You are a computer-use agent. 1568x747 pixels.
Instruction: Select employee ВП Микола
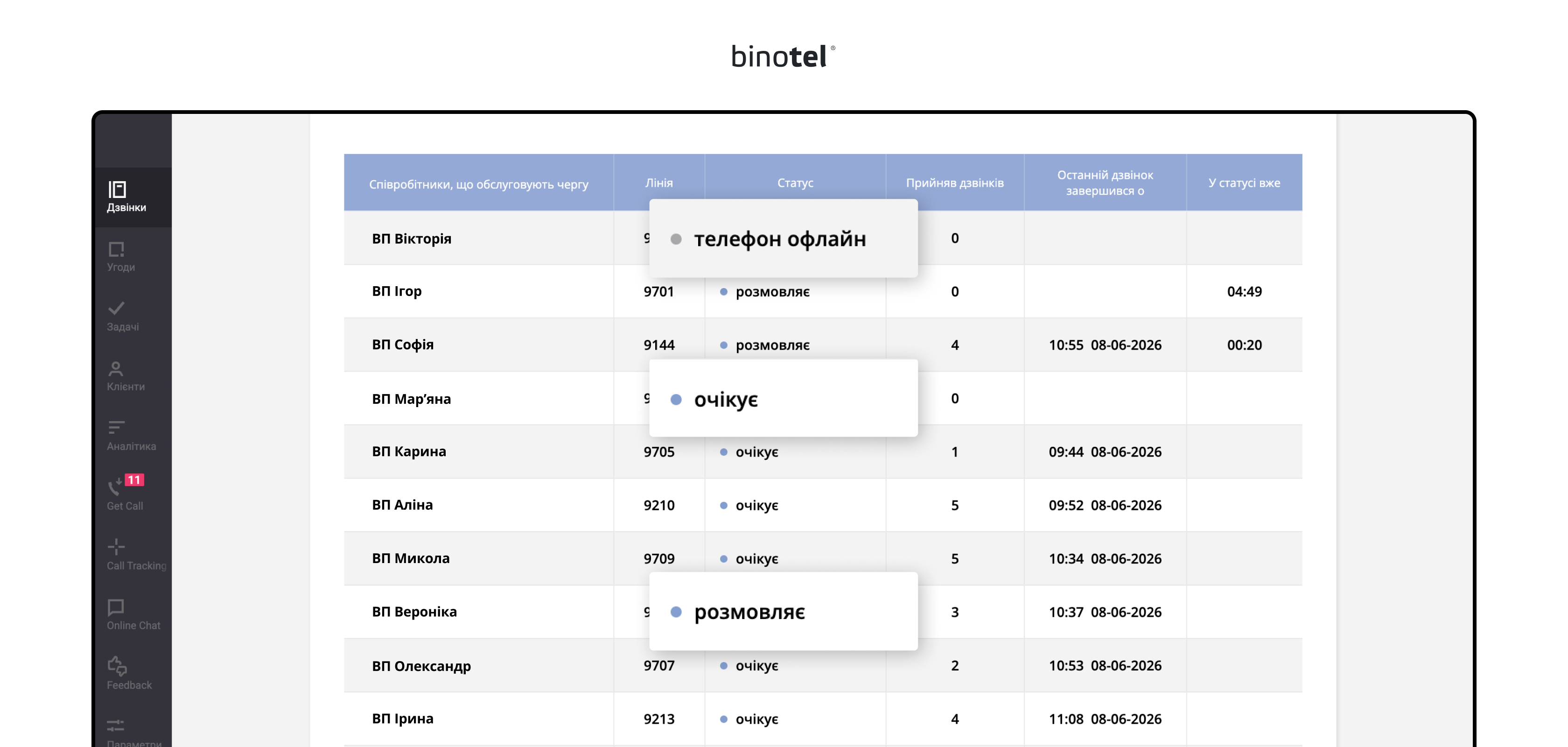[x=411, y=558]
